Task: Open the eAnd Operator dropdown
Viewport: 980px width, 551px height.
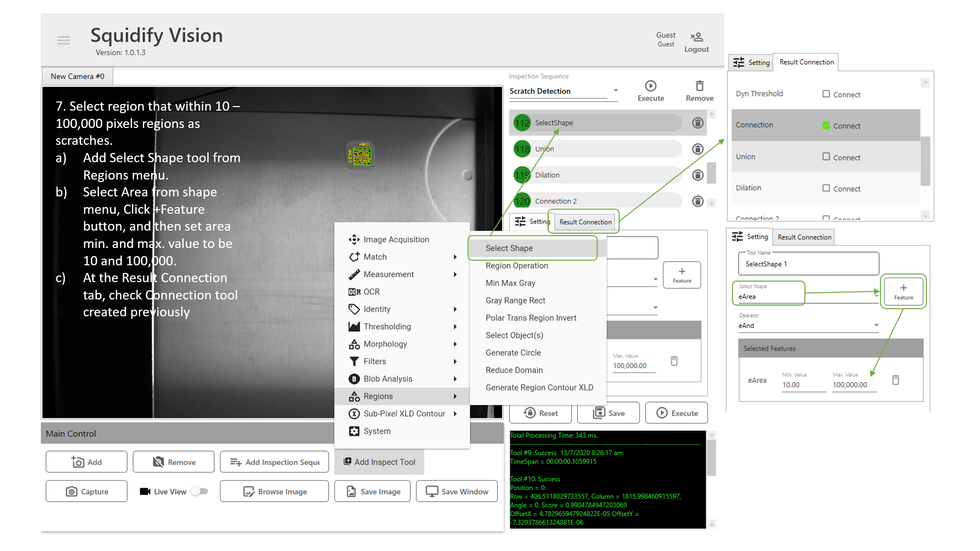Action: pyautogui.click(x=876, y=325)
